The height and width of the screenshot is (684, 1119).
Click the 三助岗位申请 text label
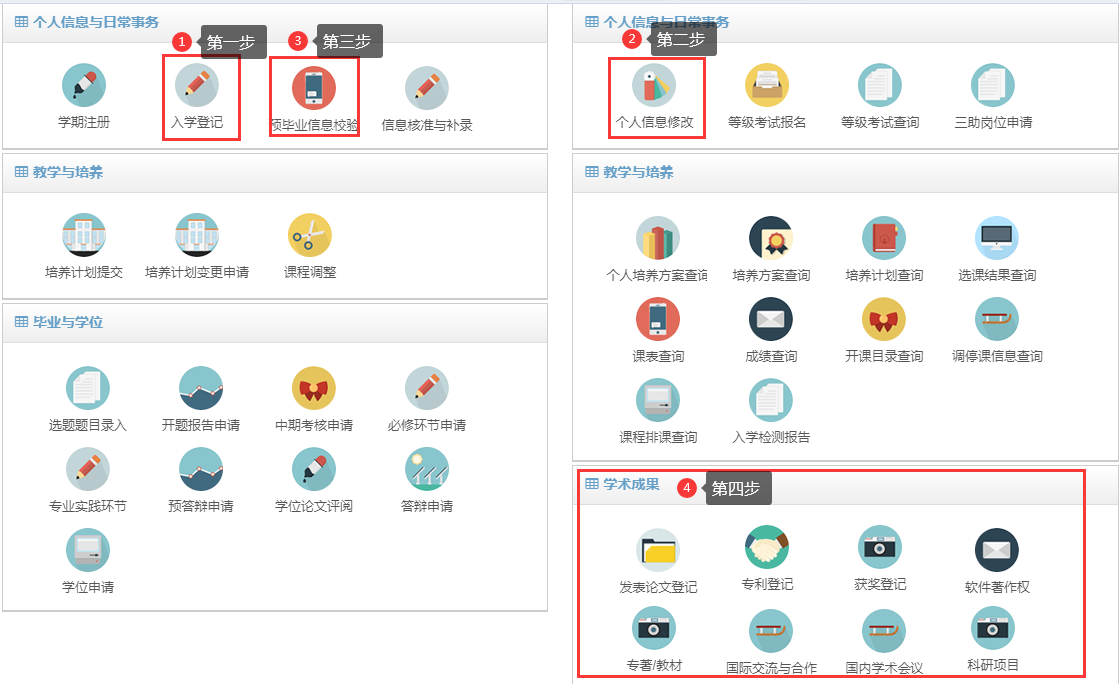click(x=993, y=123)
